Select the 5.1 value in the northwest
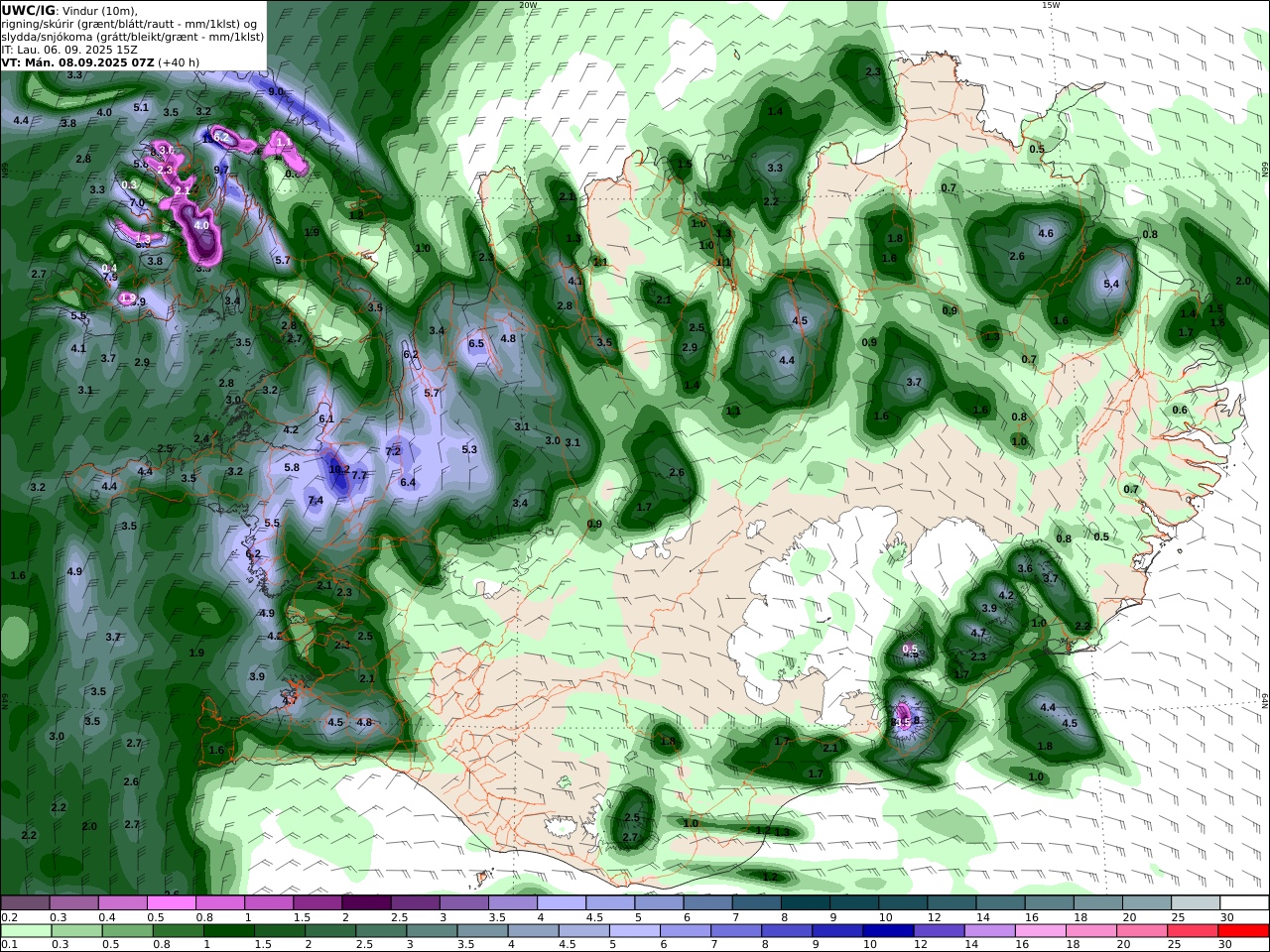The height and width of the screenshot is (952, 1270). pos(141,108)
